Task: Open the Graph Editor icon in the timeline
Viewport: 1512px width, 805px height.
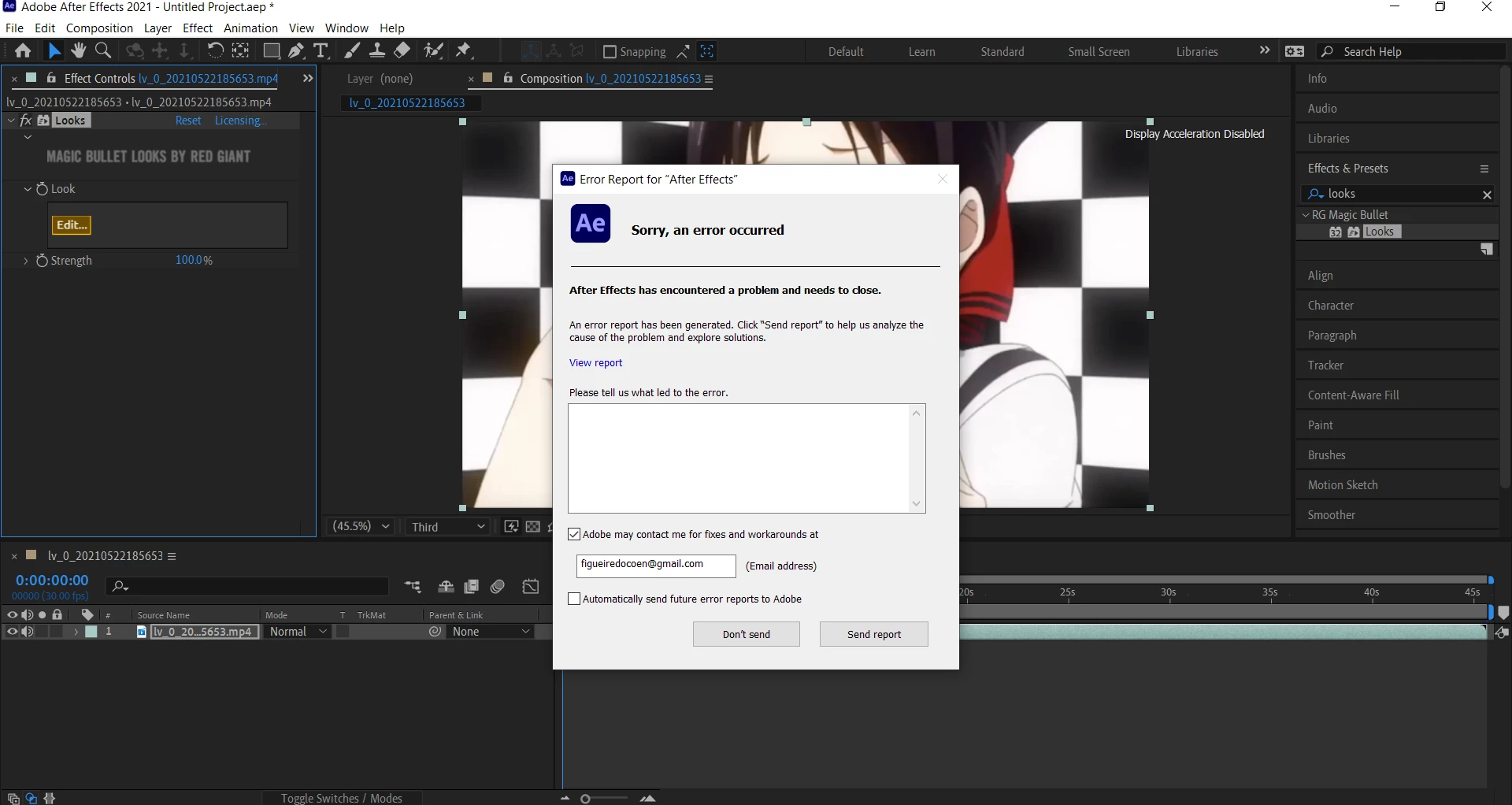Action: pyautogui.click(x=531, y=587)
